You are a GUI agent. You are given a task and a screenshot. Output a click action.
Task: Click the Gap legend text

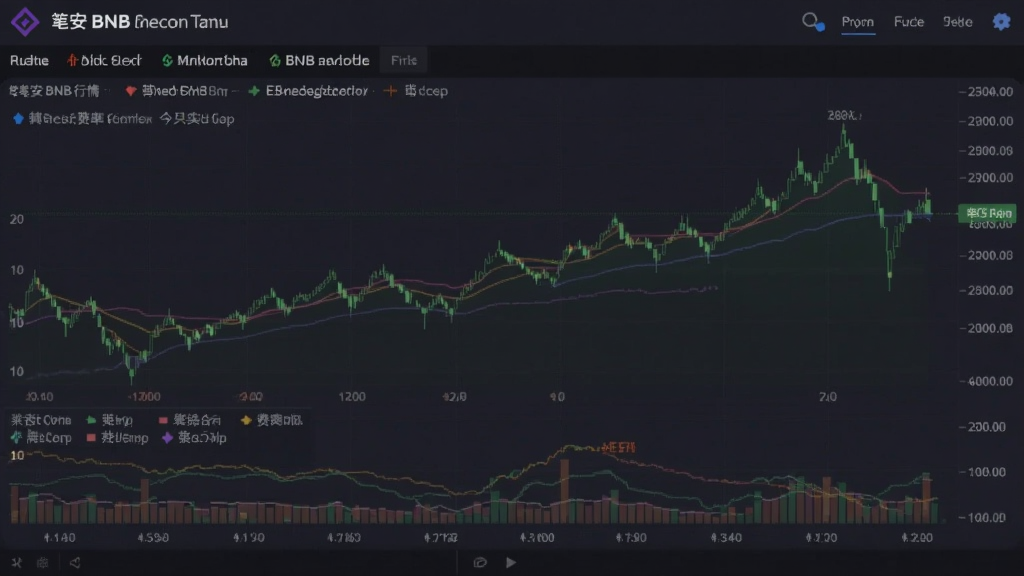[x=223, y=119]
